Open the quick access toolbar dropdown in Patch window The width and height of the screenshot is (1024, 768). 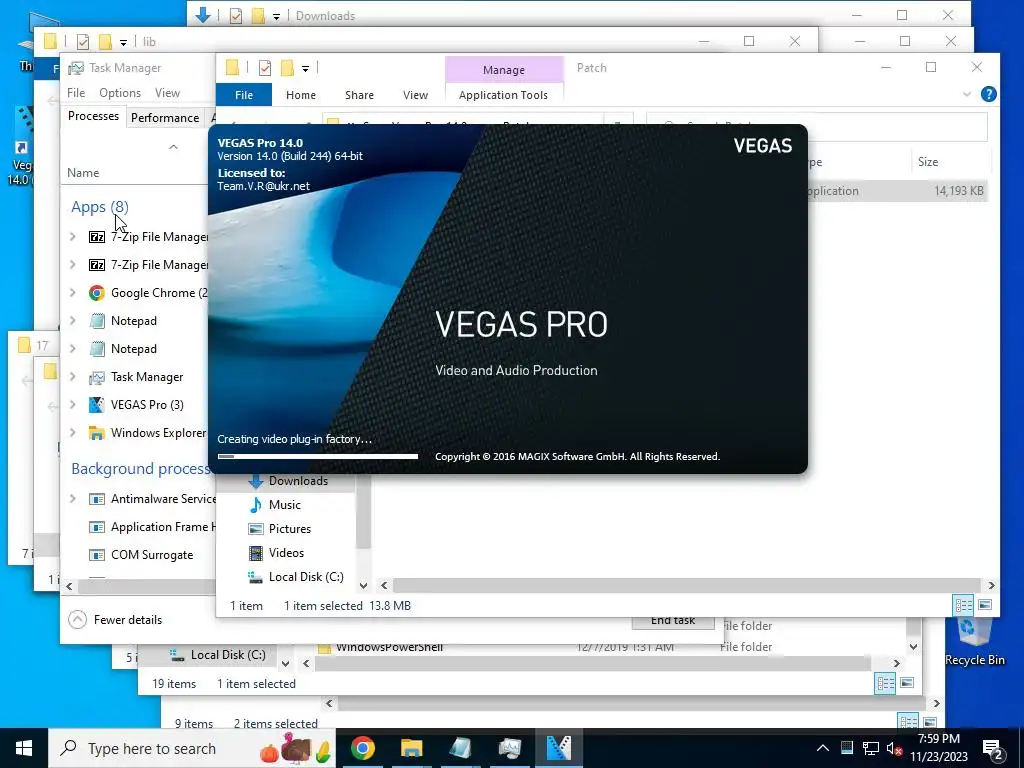(x=305, y=69)
